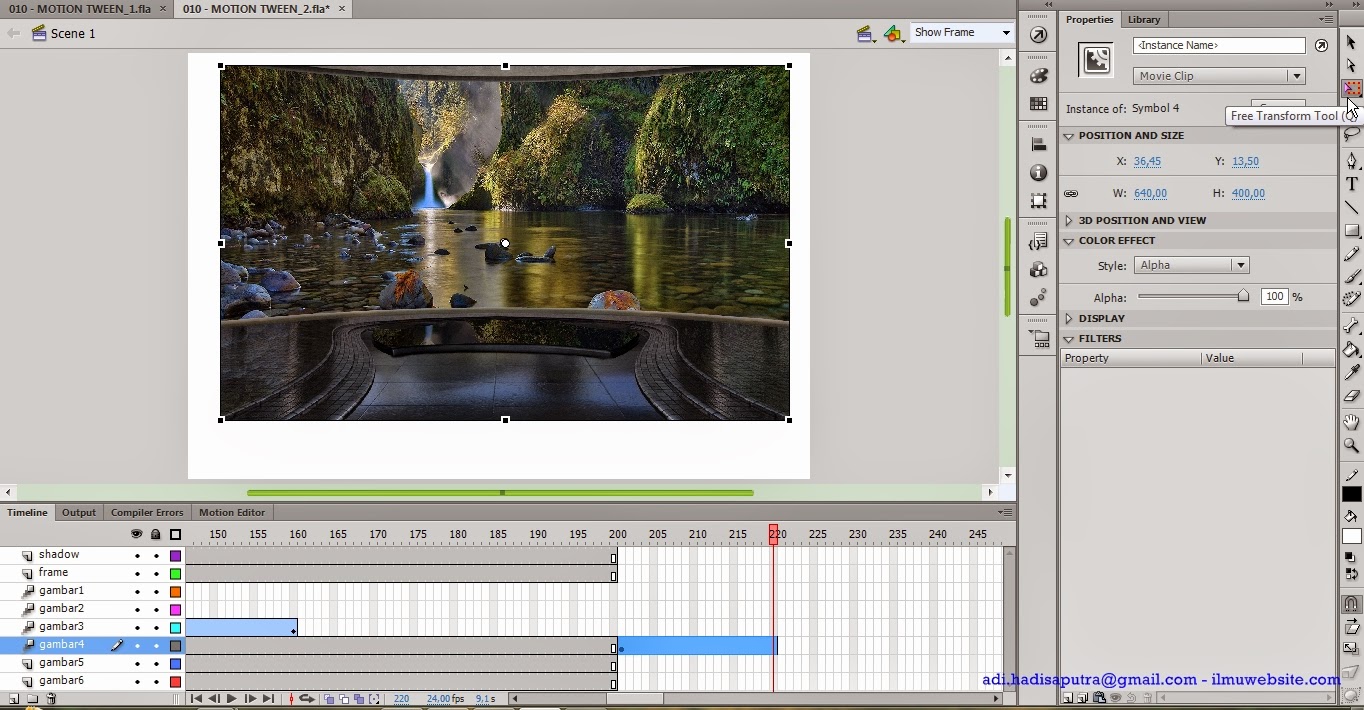Screen dimensions: 1364x710
Task: Switch to the Motion Editor tab
Action: [232, 512]
